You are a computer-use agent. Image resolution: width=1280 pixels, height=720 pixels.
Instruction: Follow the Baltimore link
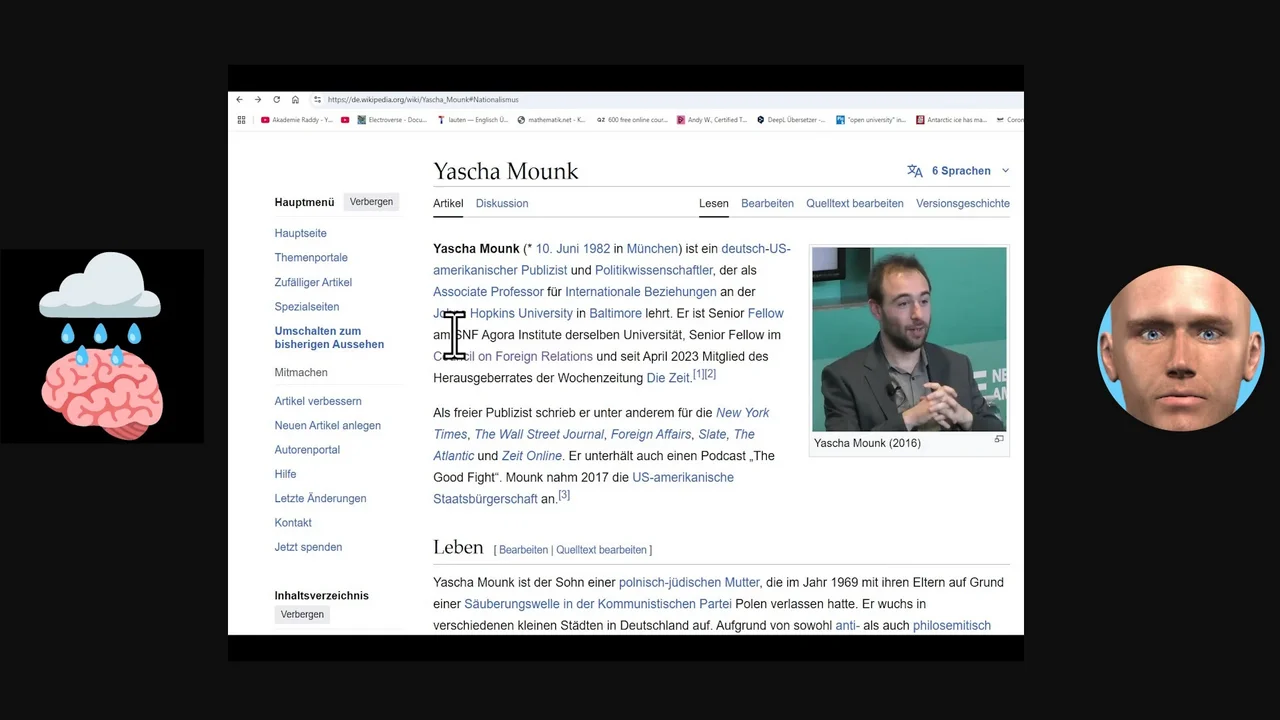(x=615, y=313)
